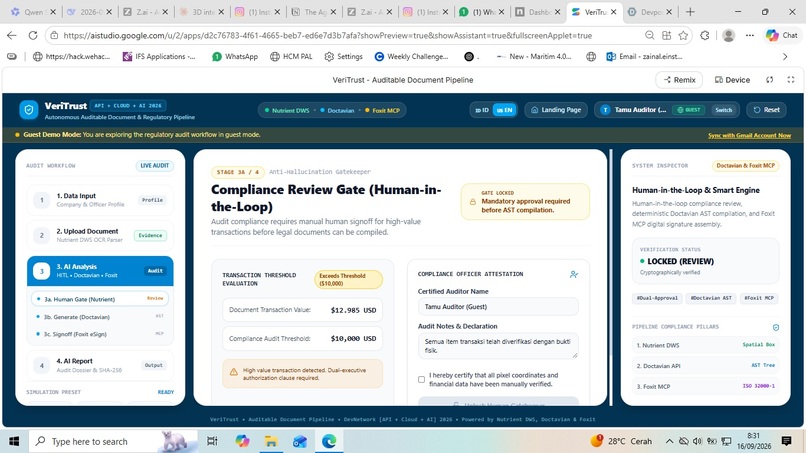806x453 pixels.
Task: Click the browser back arrow
Action: coord(12,35)
